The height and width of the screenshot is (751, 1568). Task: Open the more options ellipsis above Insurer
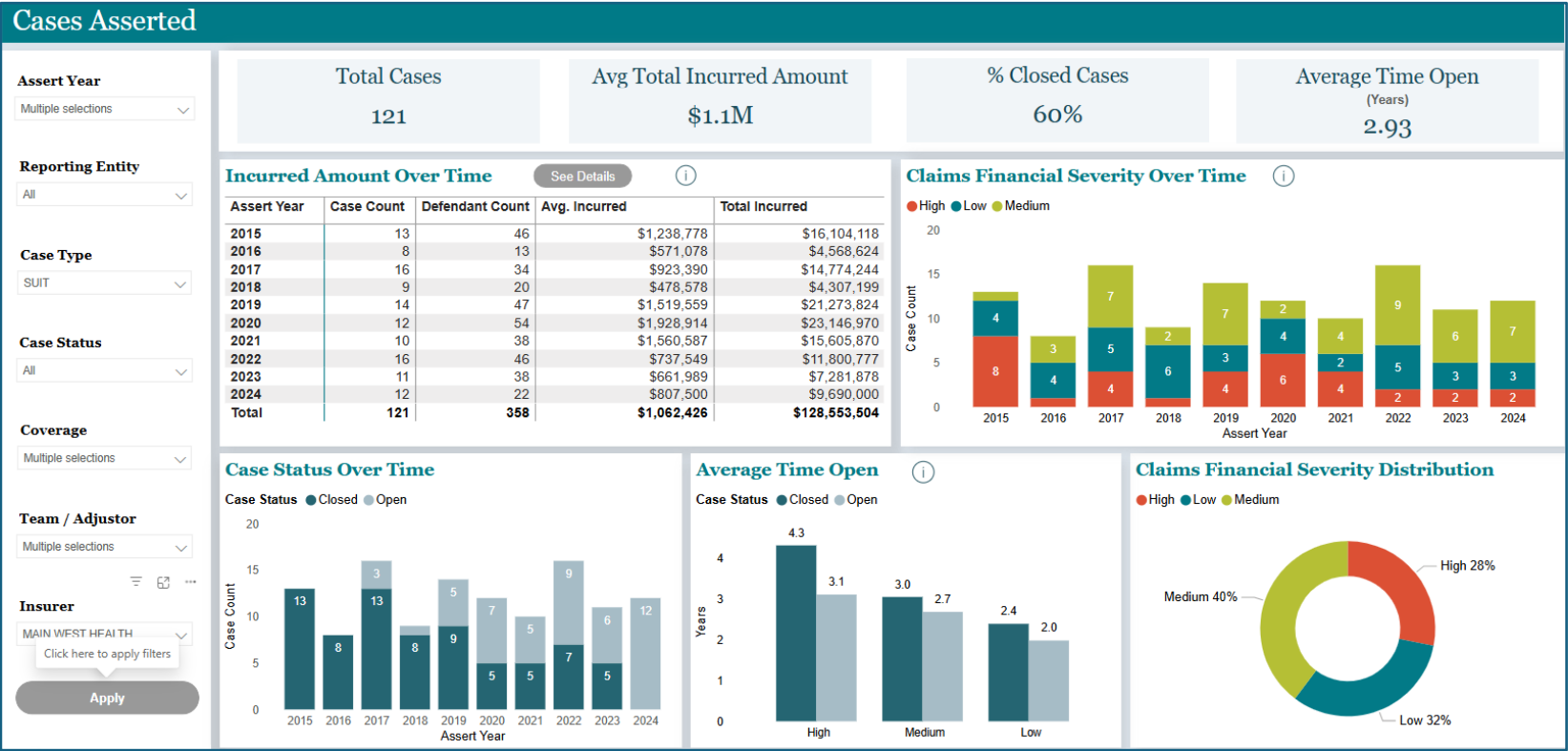coord(191,582)
